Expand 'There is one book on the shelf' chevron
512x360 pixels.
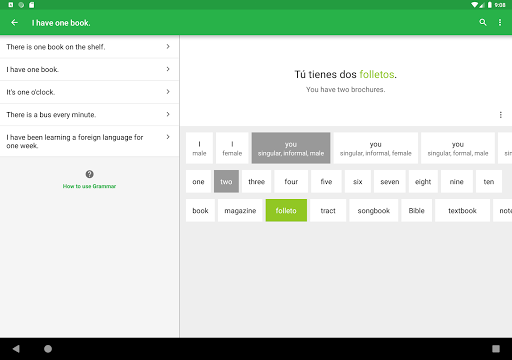[168, 47]
